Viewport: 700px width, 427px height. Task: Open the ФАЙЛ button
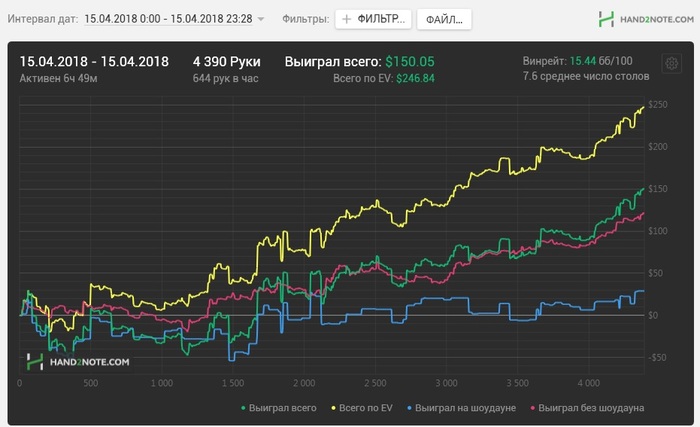(444, 19)
